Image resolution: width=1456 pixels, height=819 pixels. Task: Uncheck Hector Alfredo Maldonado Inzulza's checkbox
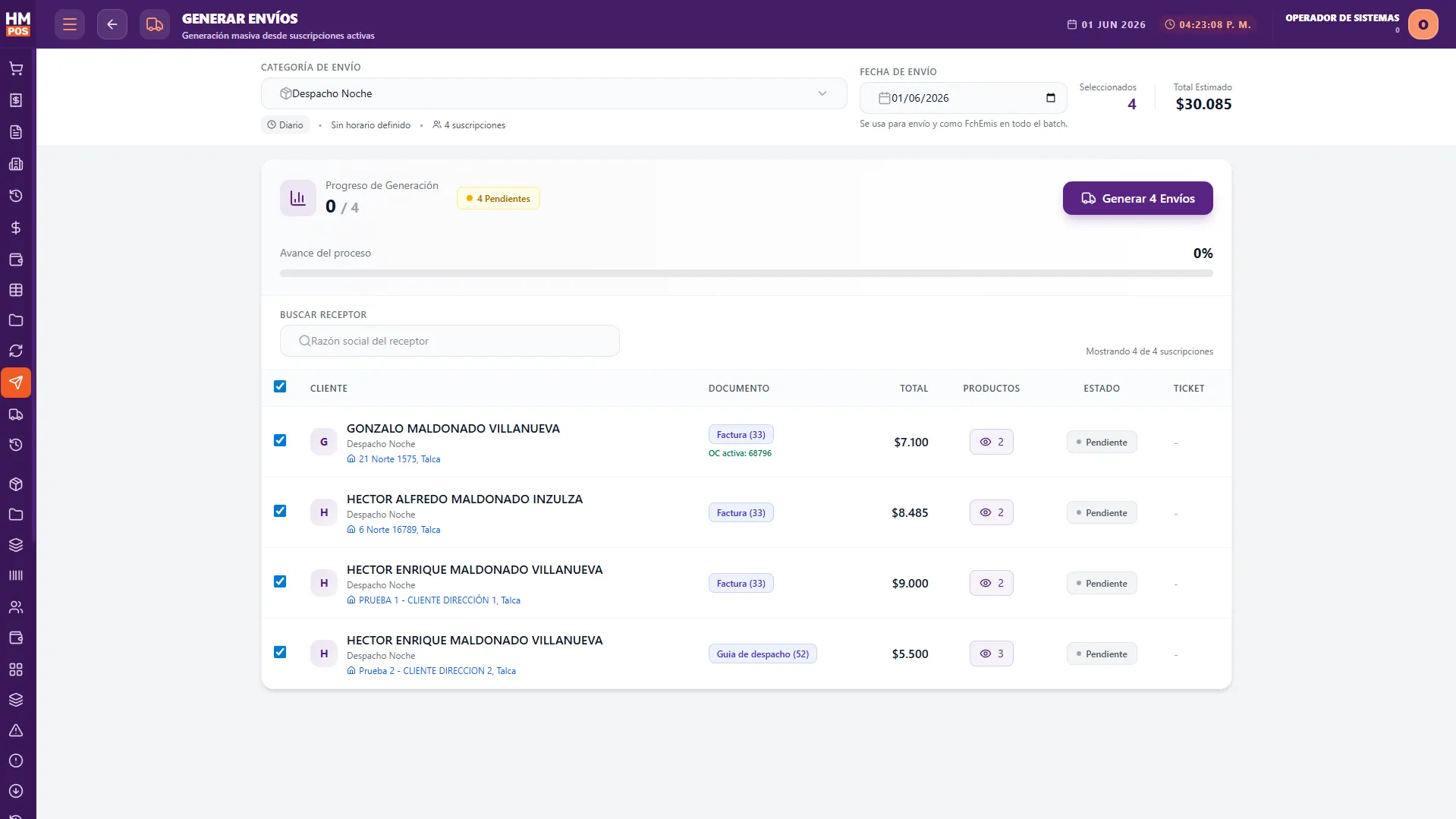[x=280, y=511]
